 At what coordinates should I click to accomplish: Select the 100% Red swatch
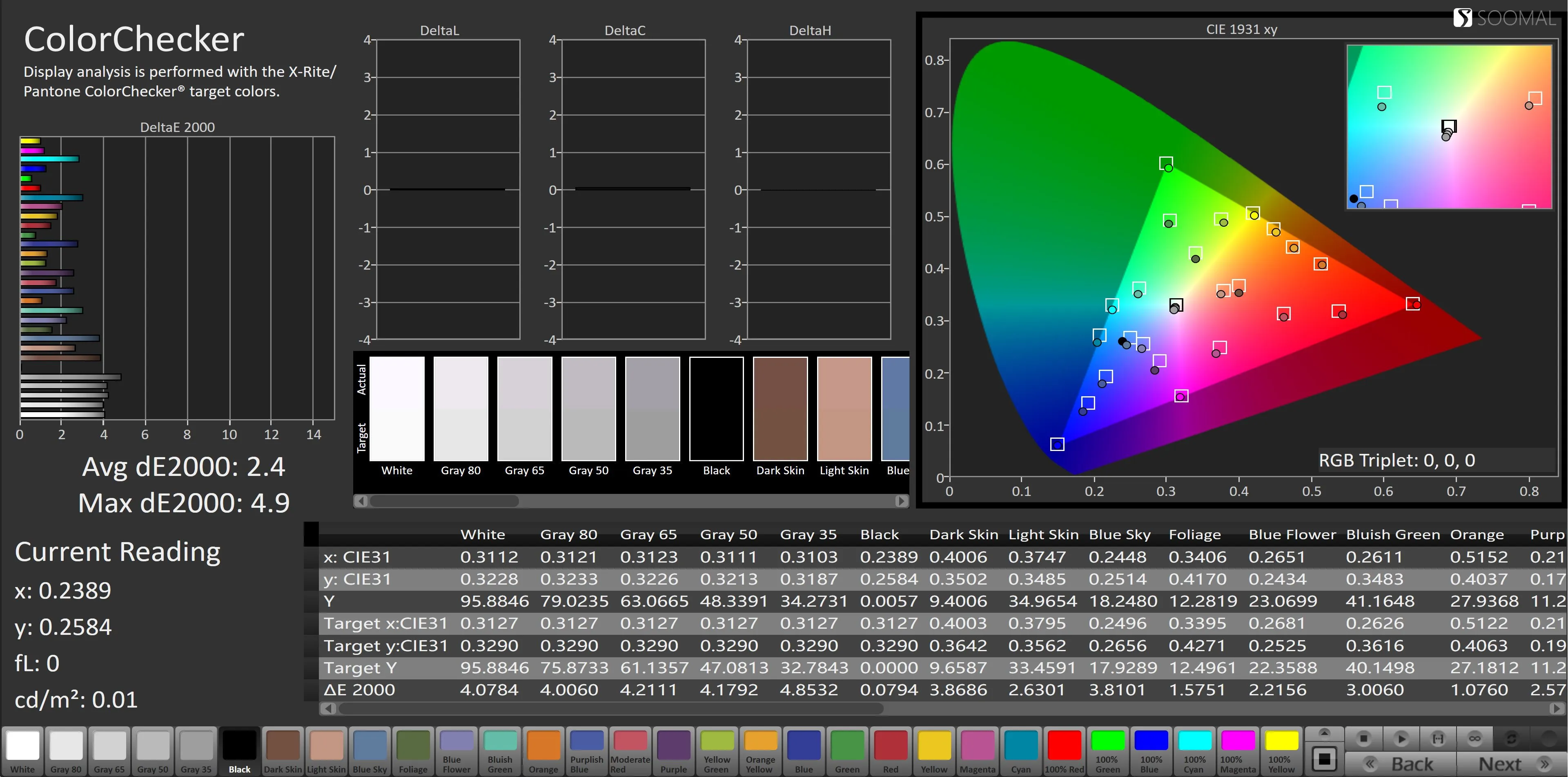(1064, 751)
